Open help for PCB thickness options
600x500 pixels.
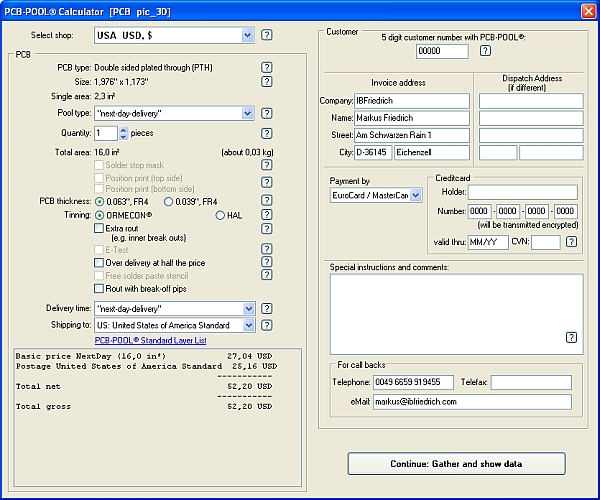pos(267,201)
